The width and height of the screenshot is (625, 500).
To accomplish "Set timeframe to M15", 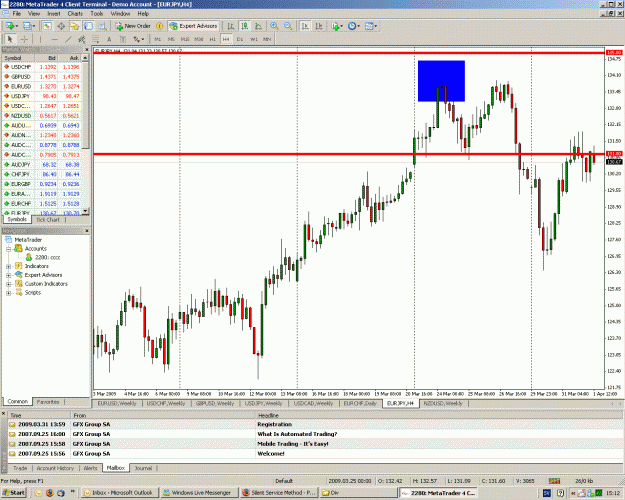I will 185,39.
